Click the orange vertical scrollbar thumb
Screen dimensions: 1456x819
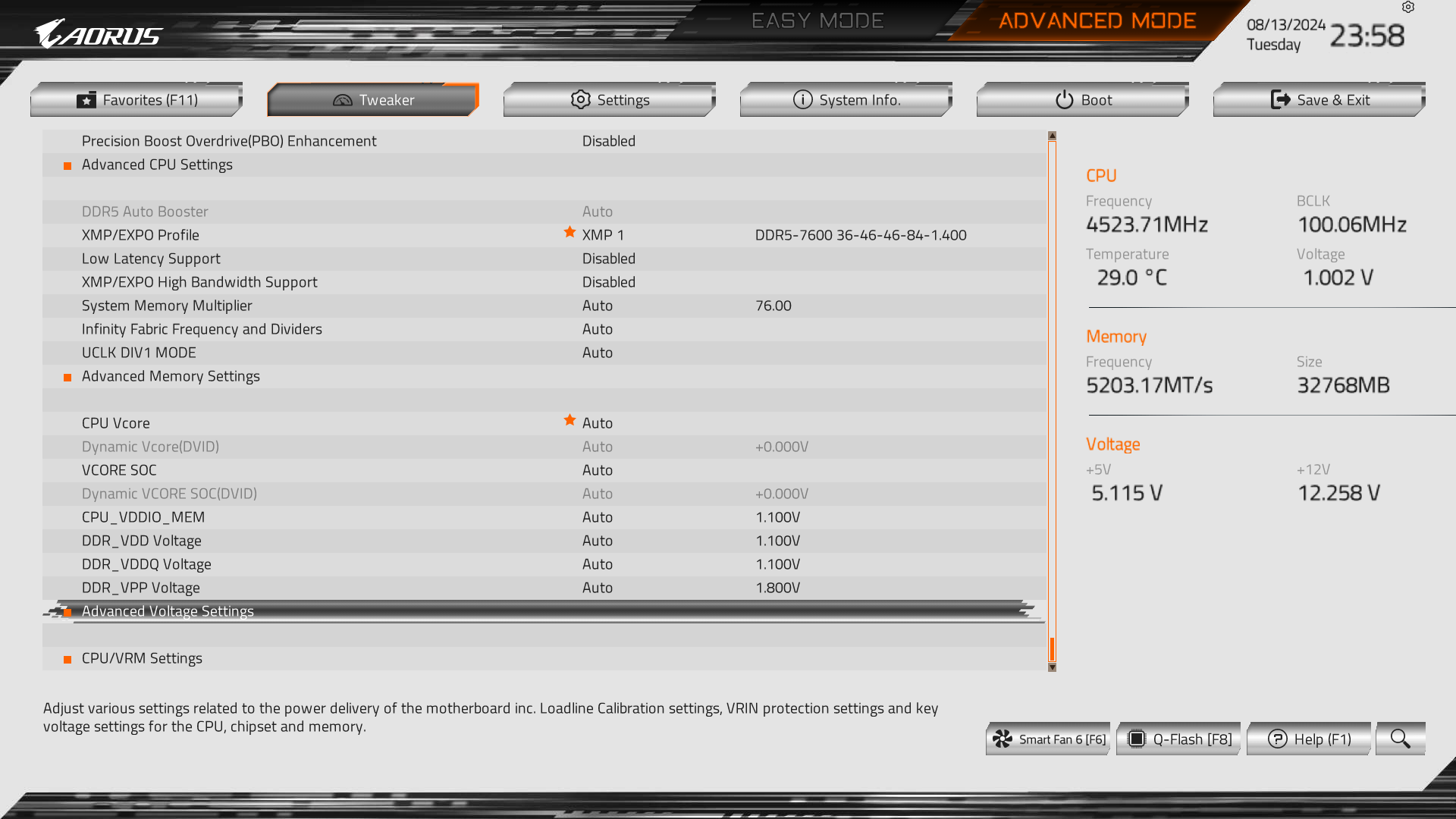coord(1052,649)
